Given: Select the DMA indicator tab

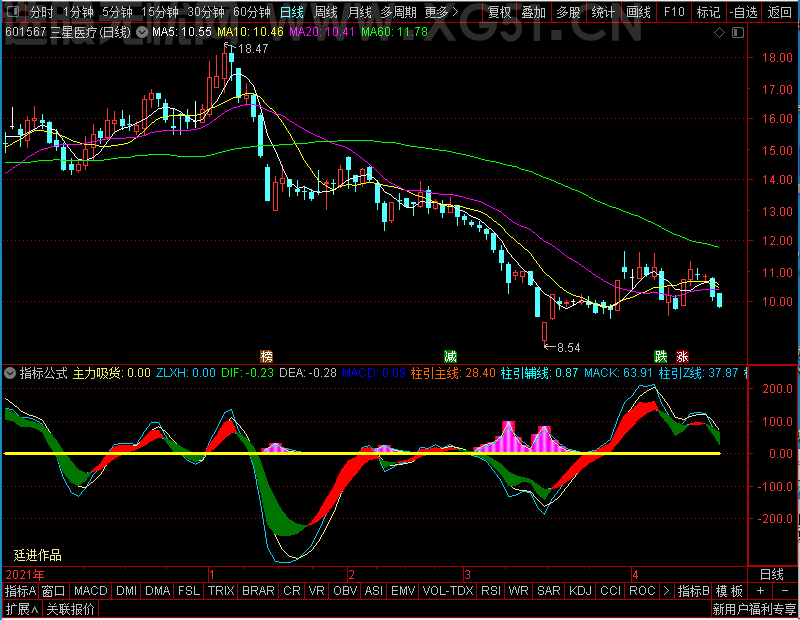Looking at the screenshot, I should tap(158, 591).
